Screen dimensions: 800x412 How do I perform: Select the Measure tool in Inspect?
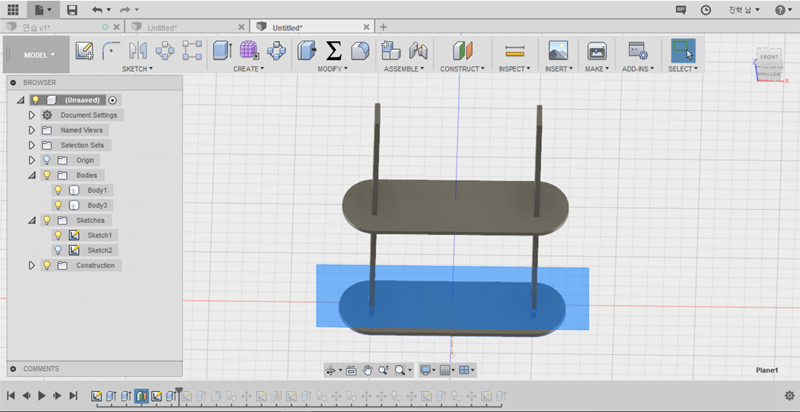point(514,50)
